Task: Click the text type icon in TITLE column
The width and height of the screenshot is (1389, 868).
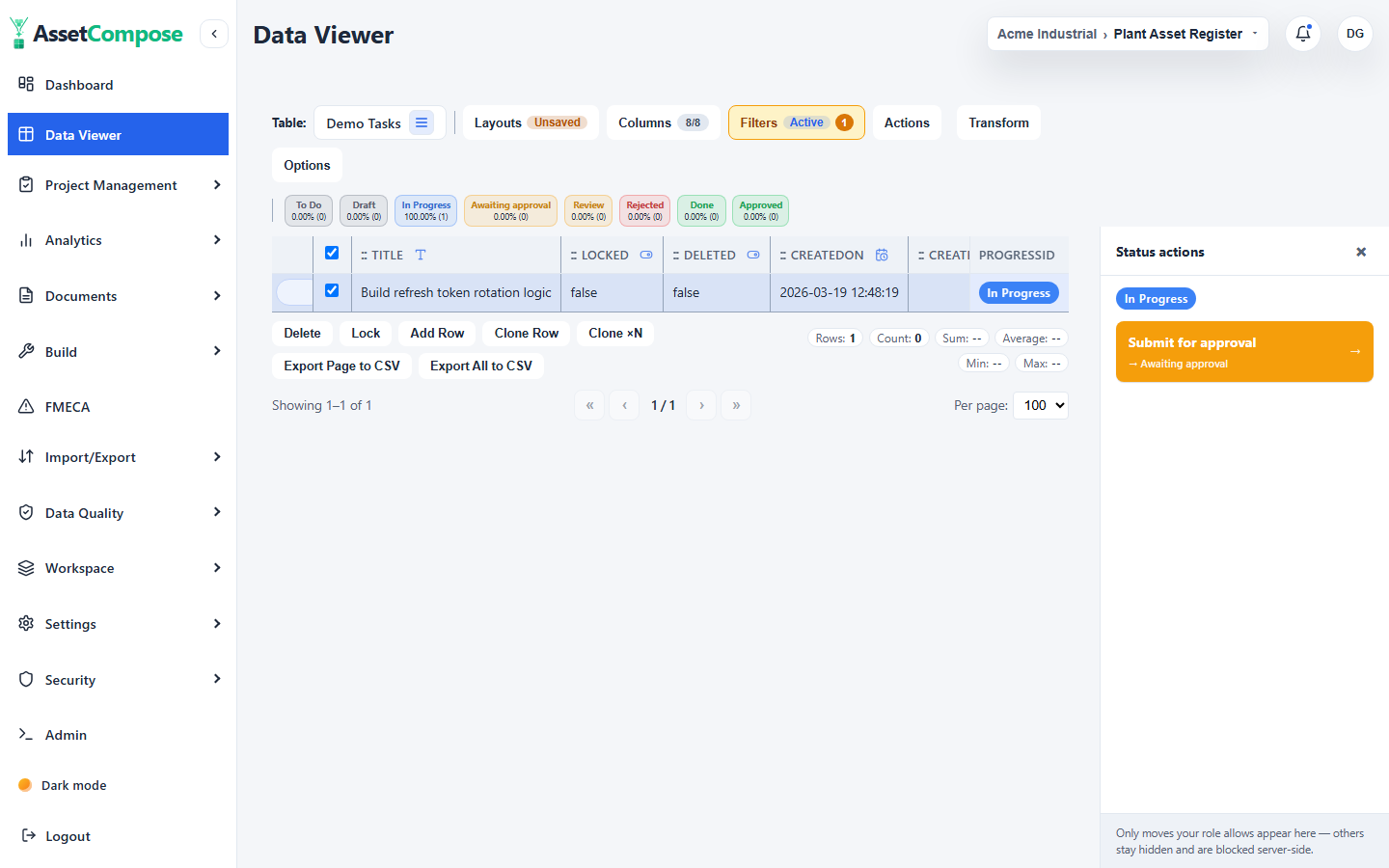Action: pyautogui.click(x=421, y=255)
